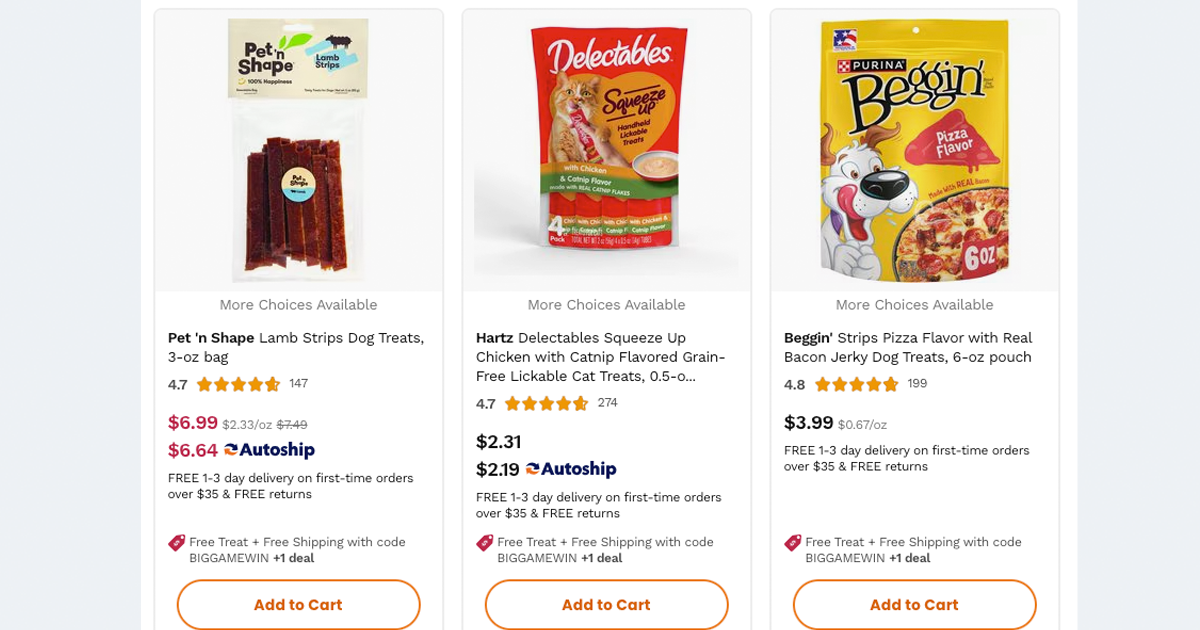The height and width of the screenshot is (630, 1200).
Task: Click the Autoship logo beside the $2.19 price
Action: coord(571,469)
